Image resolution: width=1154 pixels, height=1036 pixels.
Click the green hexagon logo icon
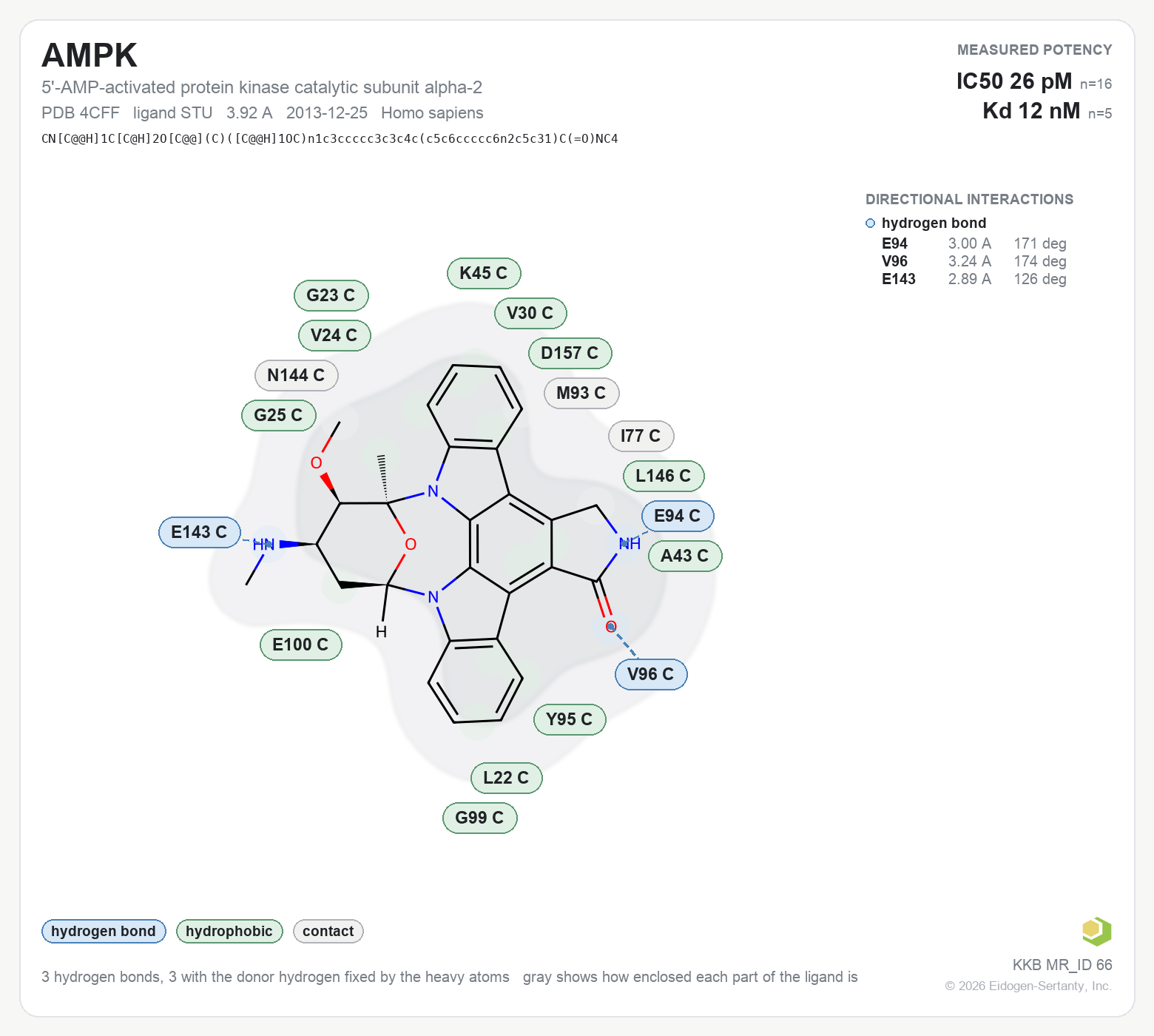1096,931
